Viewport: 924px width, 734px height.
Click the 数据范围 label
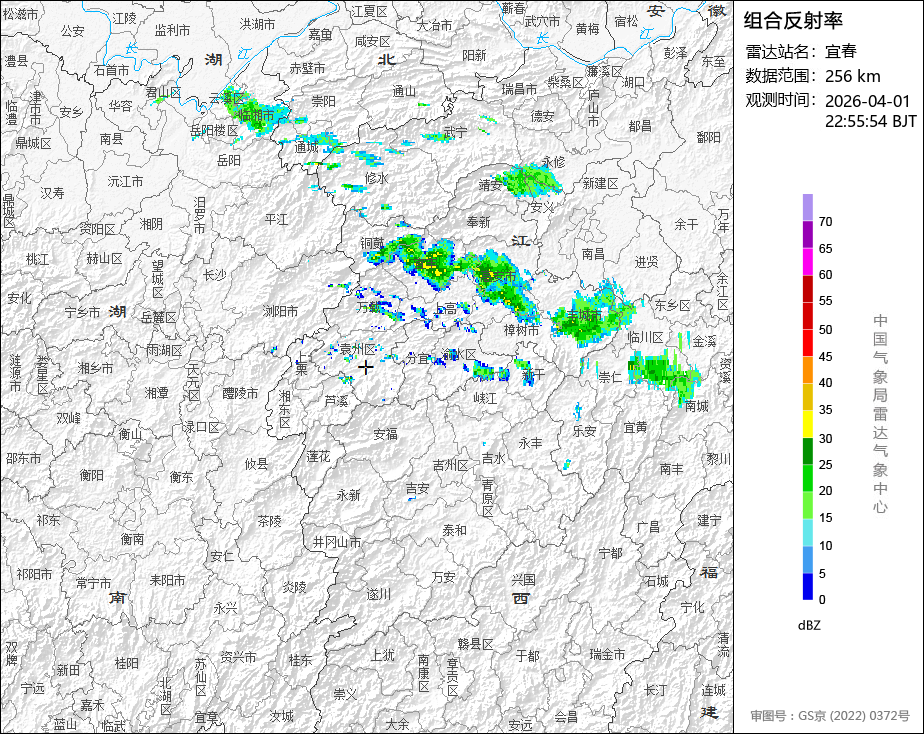click(x=781, y=76)
